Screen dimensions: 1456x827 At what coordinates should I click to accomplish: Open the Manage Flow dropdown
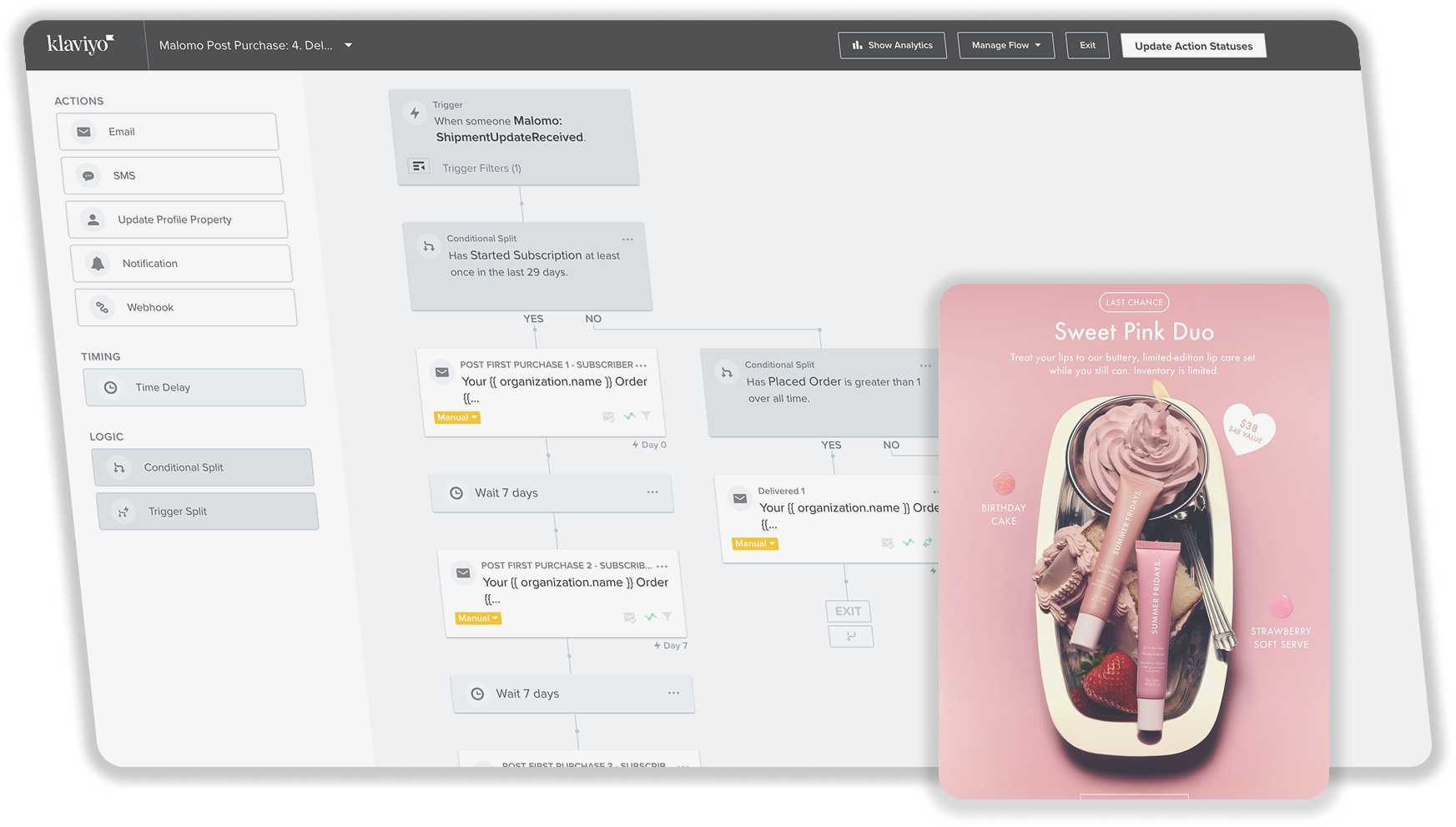point(1005,45)
